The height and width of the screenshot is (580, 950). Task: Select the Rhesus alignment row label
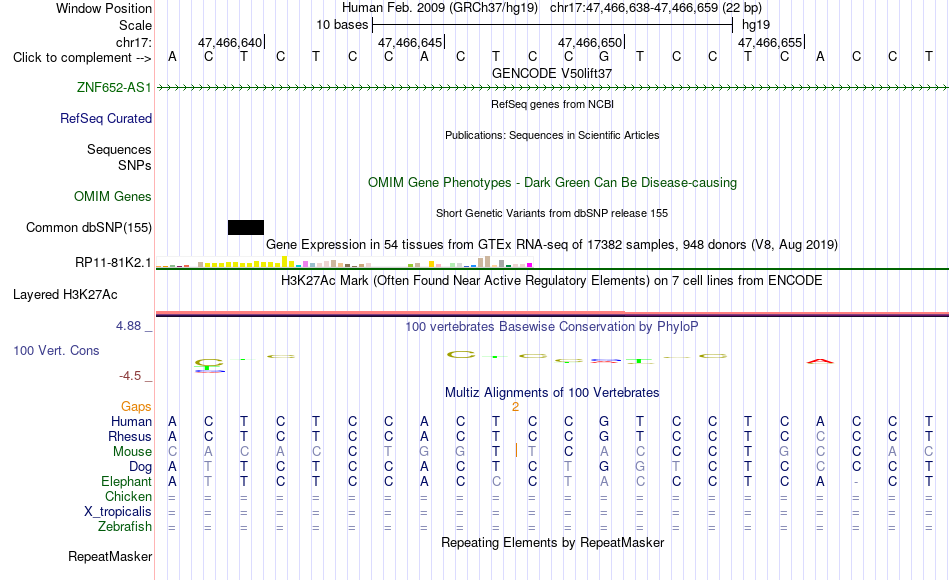pos(130,436)
